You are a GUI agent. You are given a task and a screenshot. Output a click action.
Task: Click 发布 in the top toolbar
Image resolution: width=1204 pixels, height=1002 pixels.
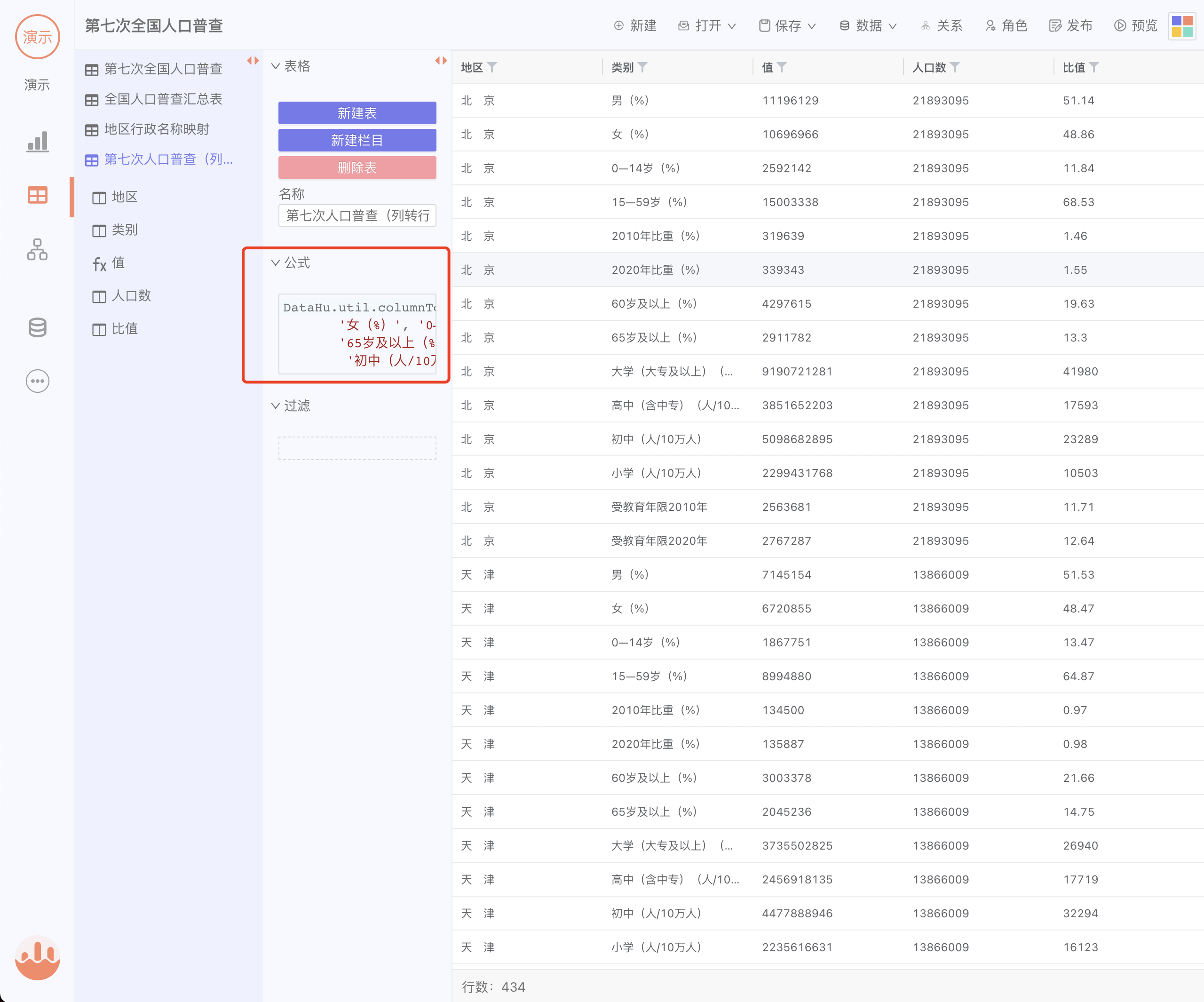[1071, 26]
